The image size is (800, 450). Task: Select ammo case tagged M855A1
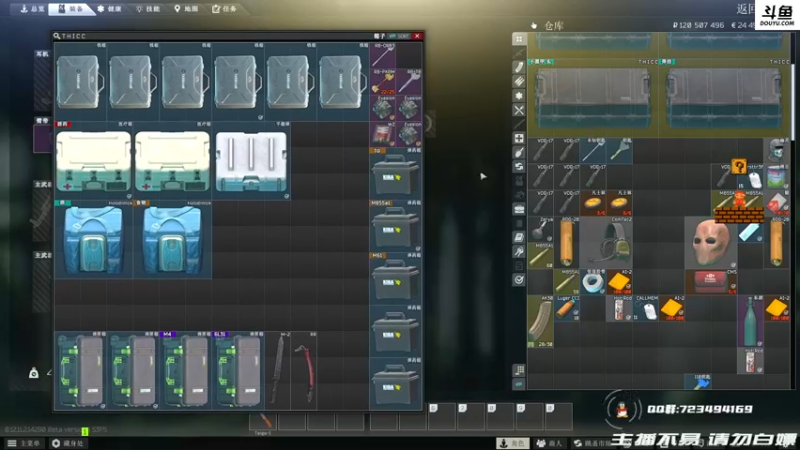396,226
